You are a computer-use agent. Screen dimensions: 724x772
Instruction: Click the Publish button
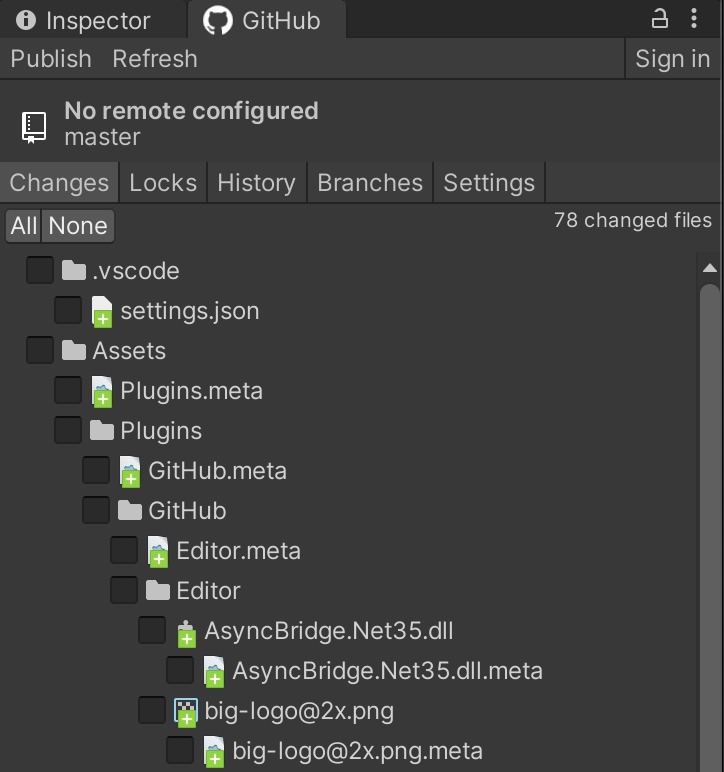pos(51,59)
